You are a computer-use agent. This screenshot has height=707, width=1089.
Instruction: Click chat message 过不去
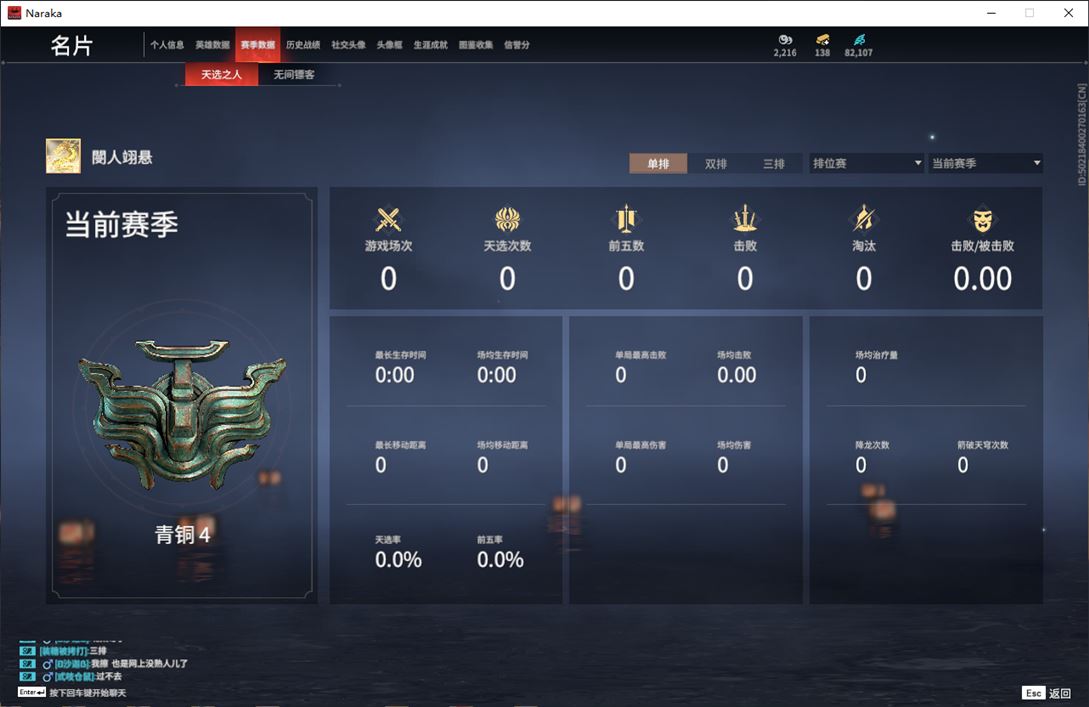pos(109,676)
